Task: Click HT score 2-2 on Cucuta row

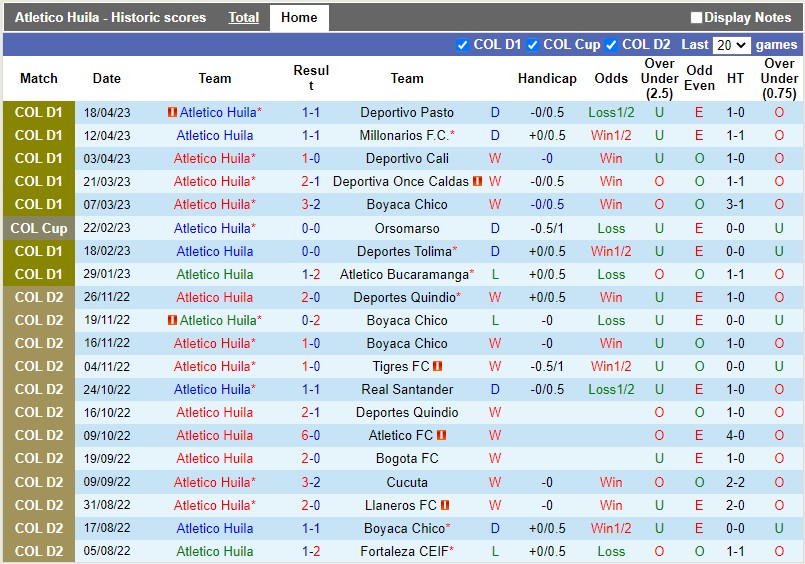Action: [x=735, y=482]
